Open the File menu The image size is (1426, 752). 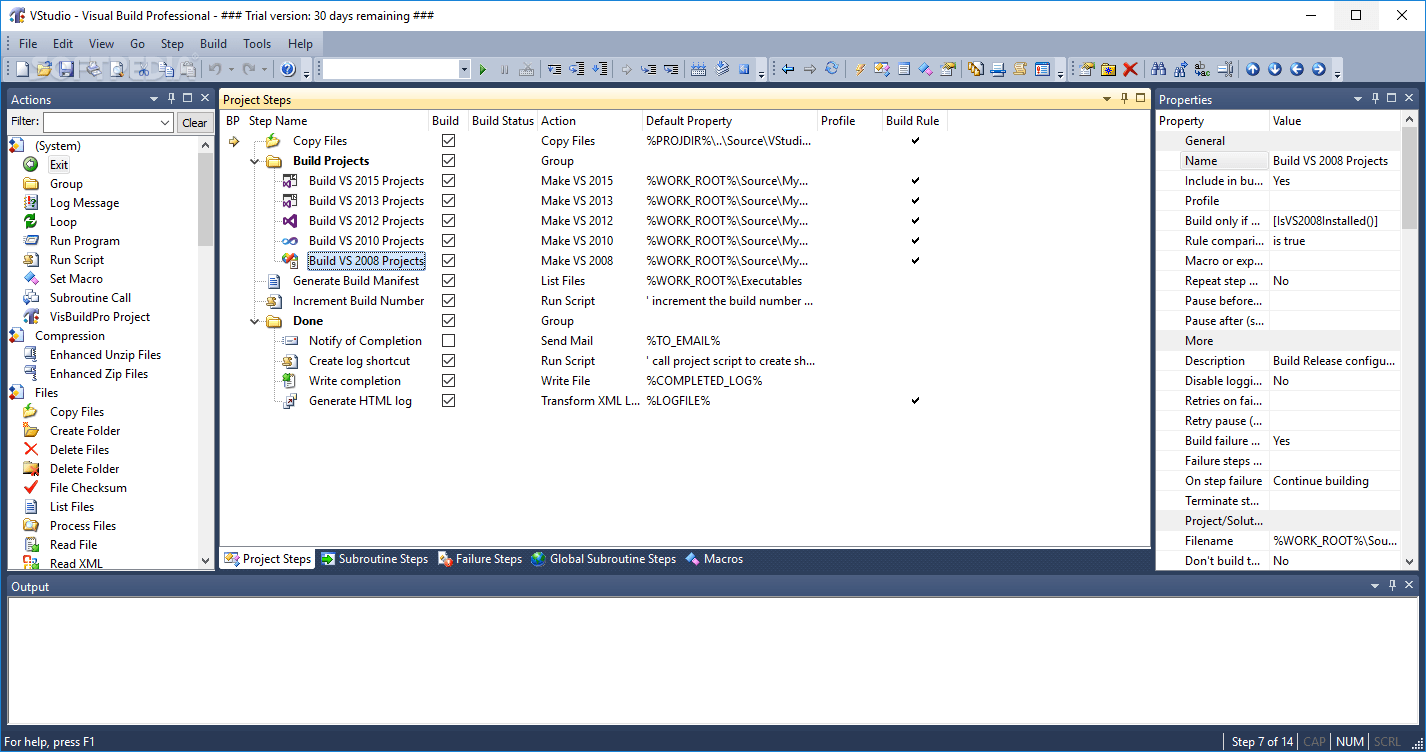[x=28, y=44]
